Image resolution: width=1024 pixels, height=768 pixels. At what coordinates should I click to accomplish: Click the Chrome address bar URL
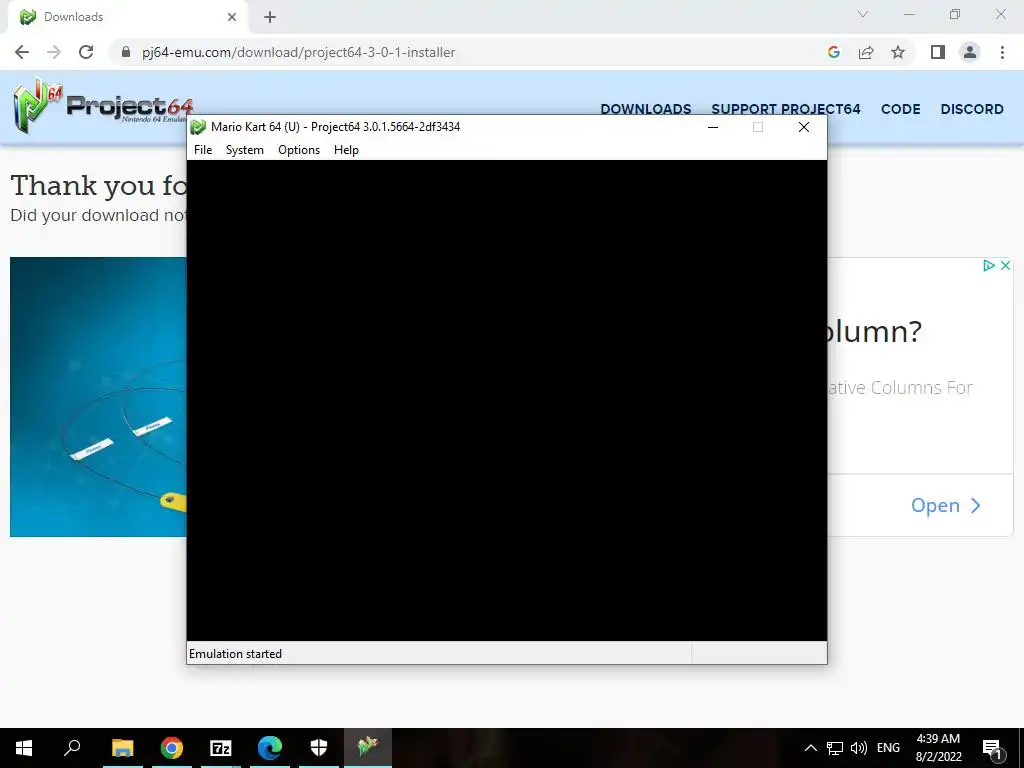click(298, 52)
